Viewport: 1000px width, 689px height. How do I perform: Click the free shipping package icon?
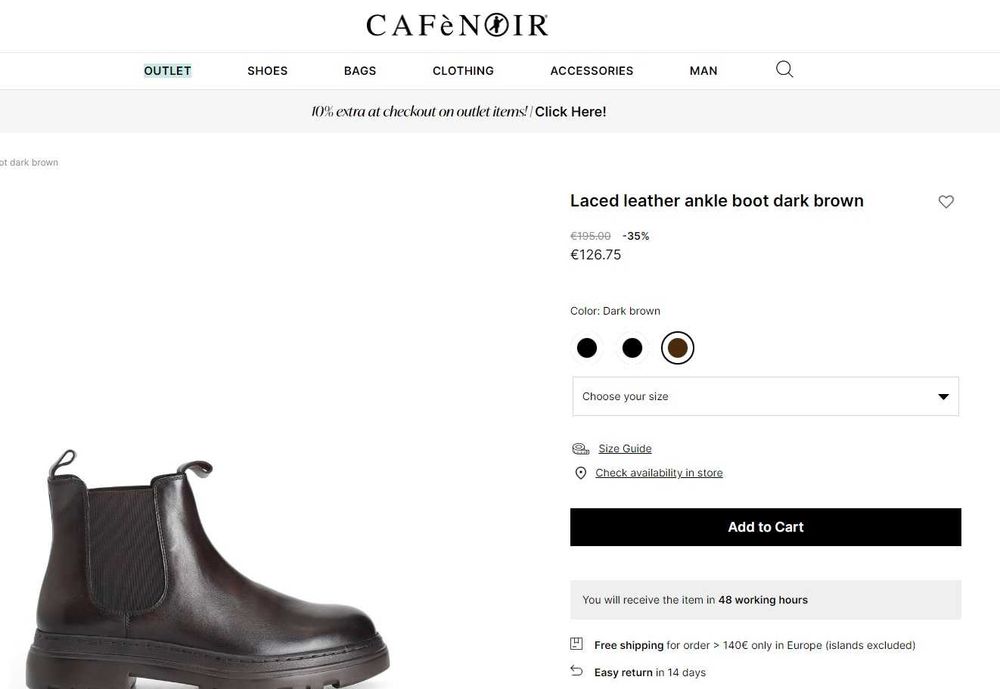[576, 644]
